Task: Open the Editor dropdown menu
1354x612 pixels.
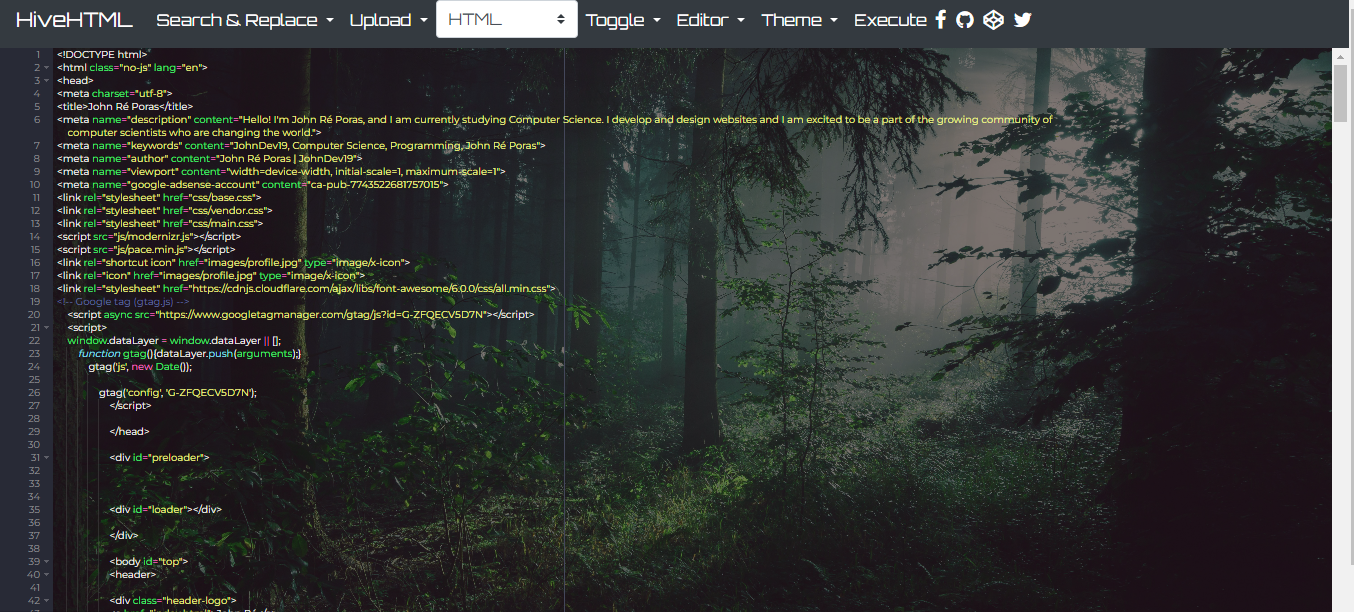Action: pos(711,20)
